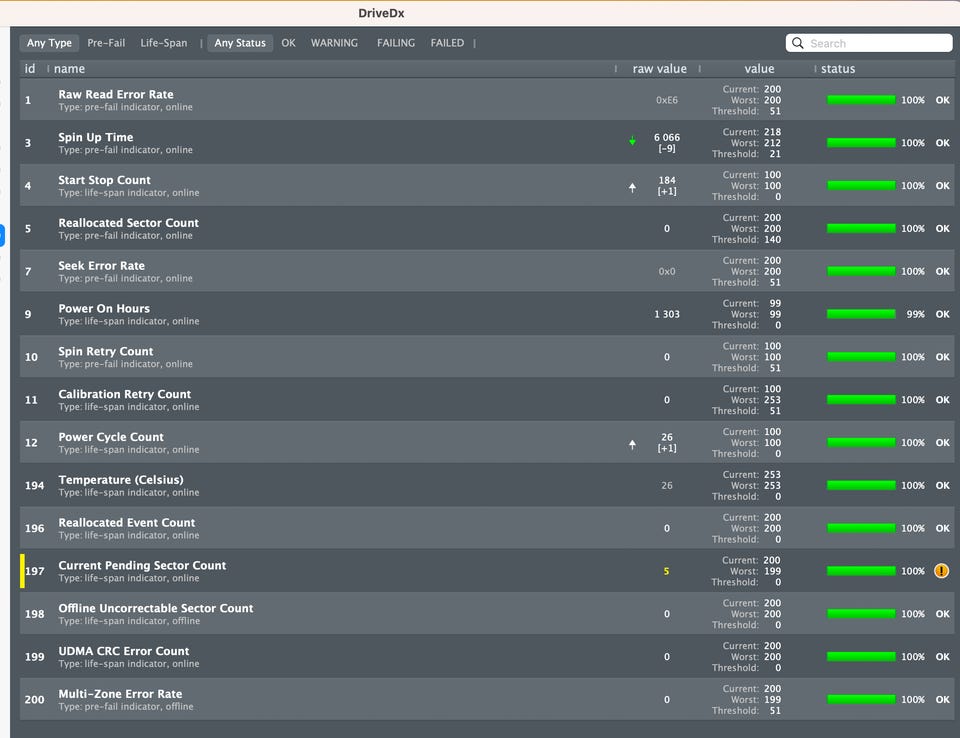
Task: Click the id 200 cell
Action: tap(34, 699)
